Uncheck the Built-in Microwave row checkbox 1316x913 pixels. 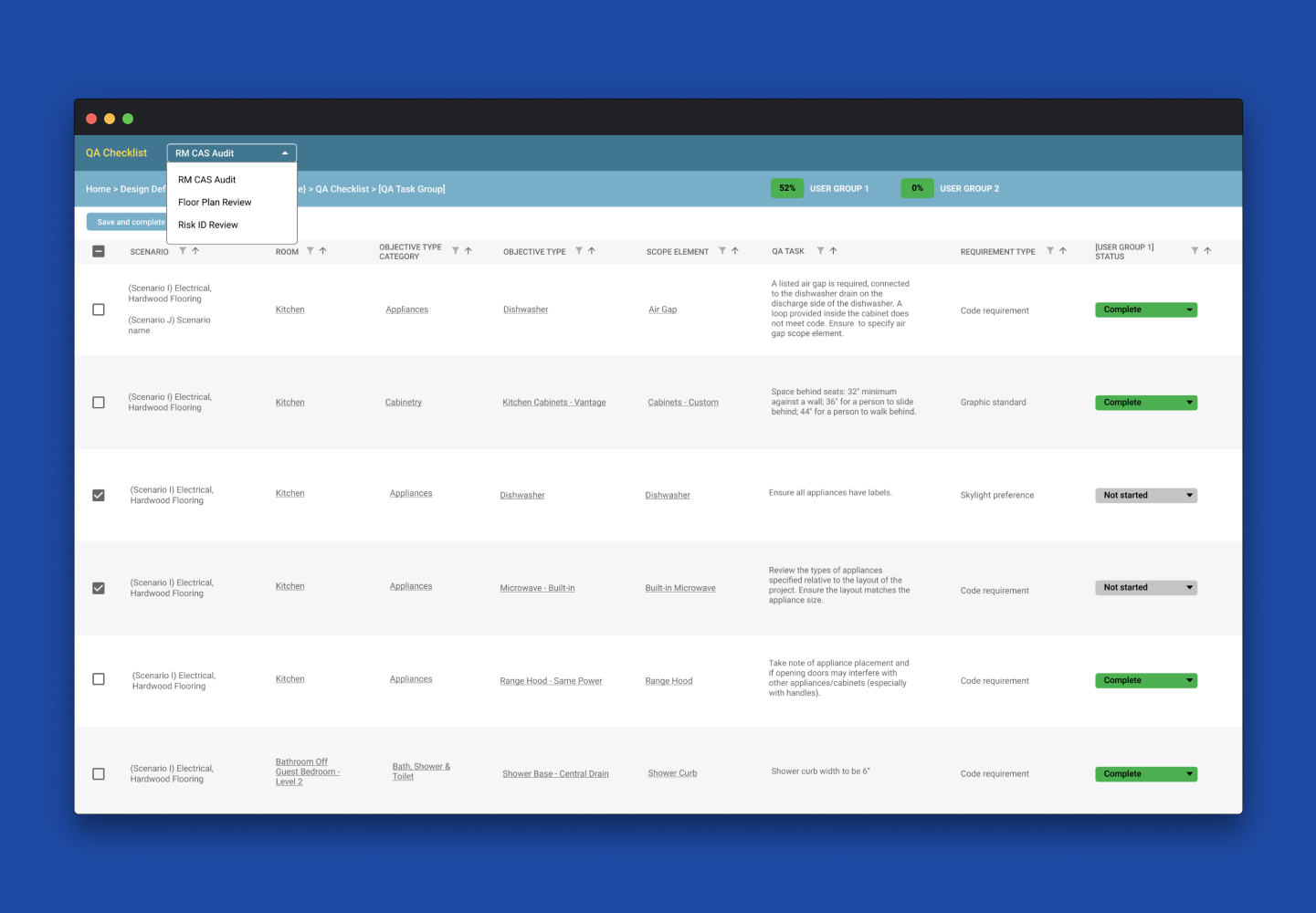(x=99, y=588)
